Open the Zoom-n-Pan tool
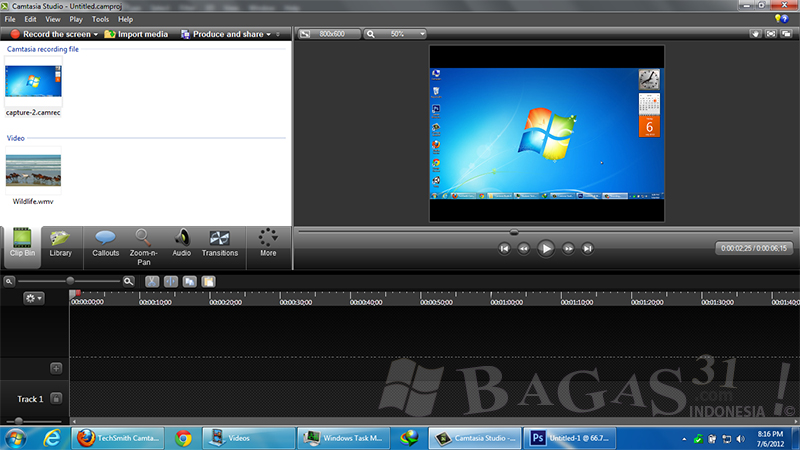The height and width of the screenshot is (450, 800). [143, 247]
